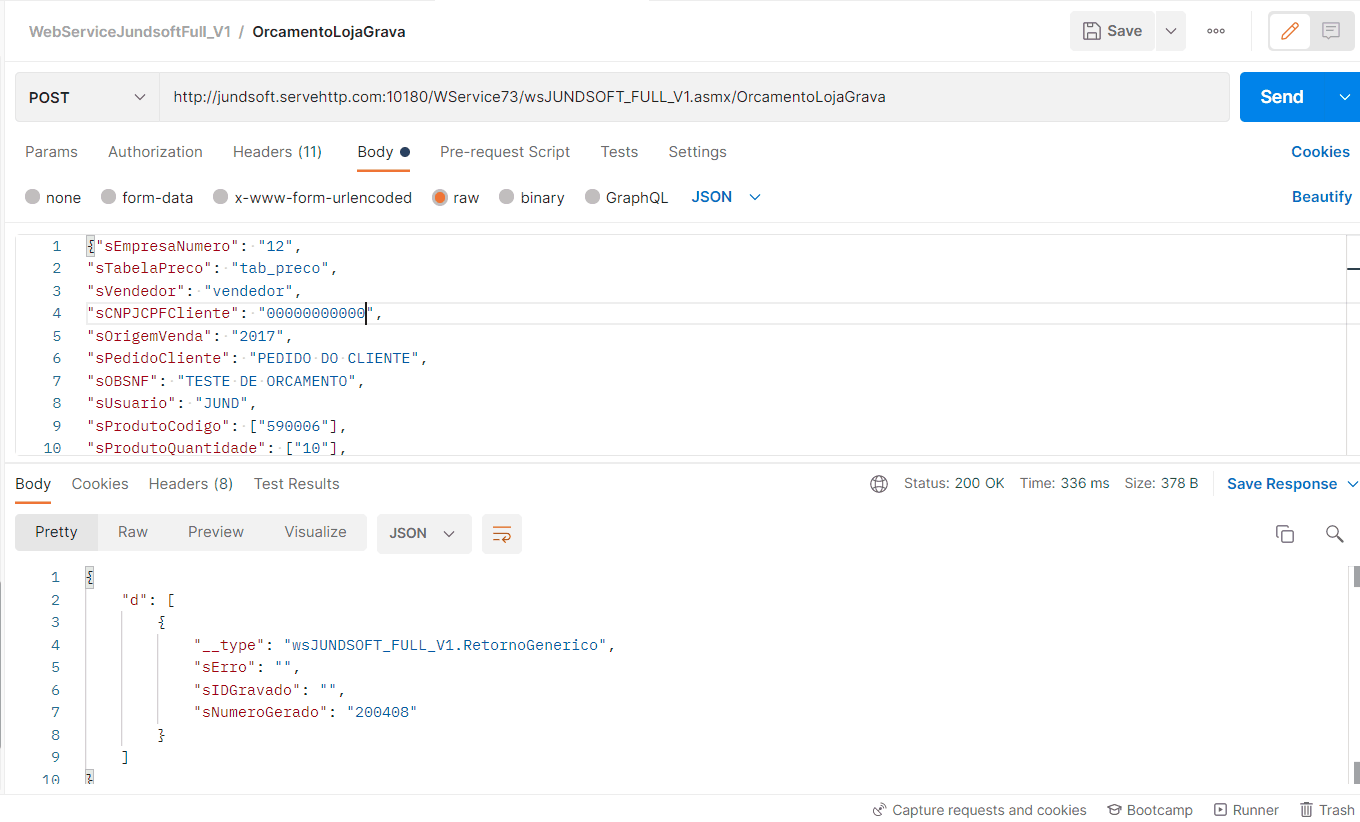Select the binary body option
The width and height of the screenshot is (1360, 822).
point(532,198)
